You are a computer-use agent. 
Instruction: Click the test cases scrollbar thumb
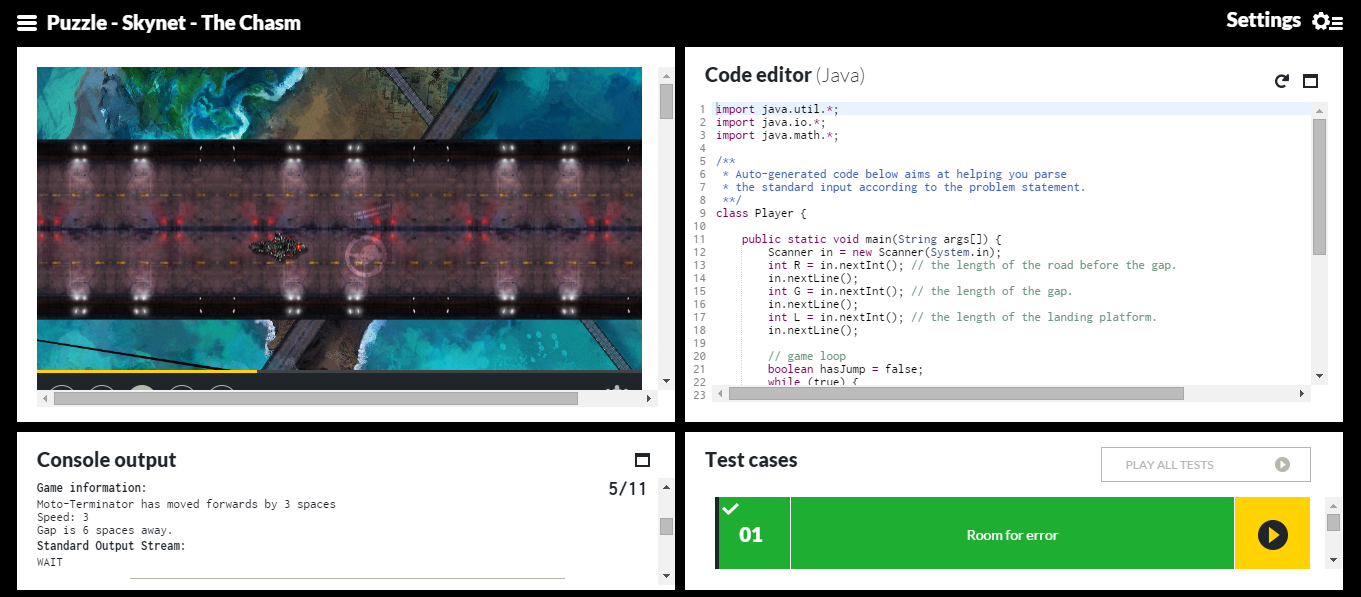click(x=1333, y=523)
